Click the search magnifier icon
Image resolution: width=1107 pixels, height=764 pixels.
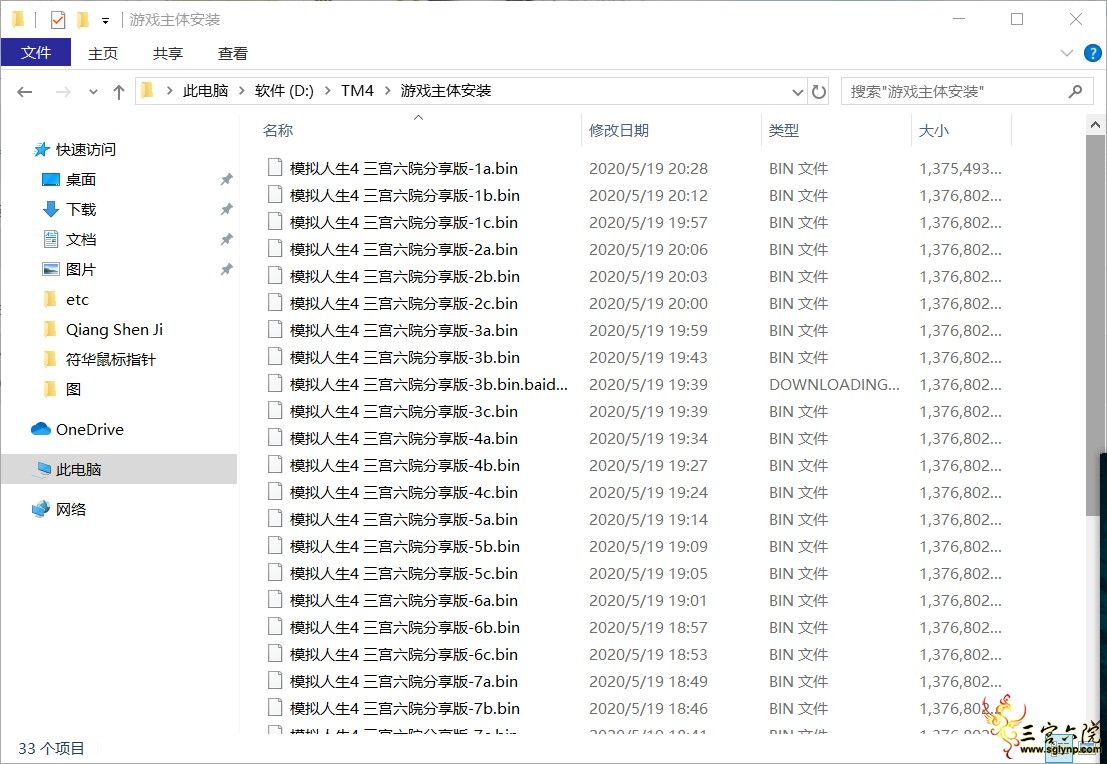(x=1075, y=91)
